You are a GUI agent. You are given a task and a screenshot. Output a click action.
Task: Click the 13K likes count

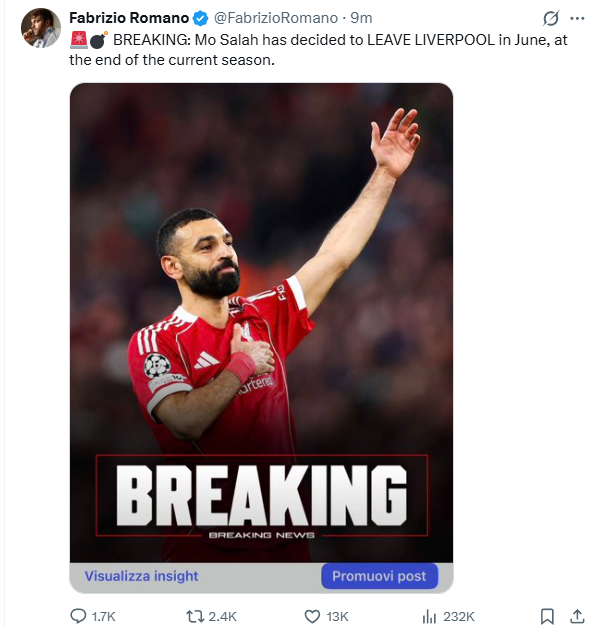click(337, 616)
